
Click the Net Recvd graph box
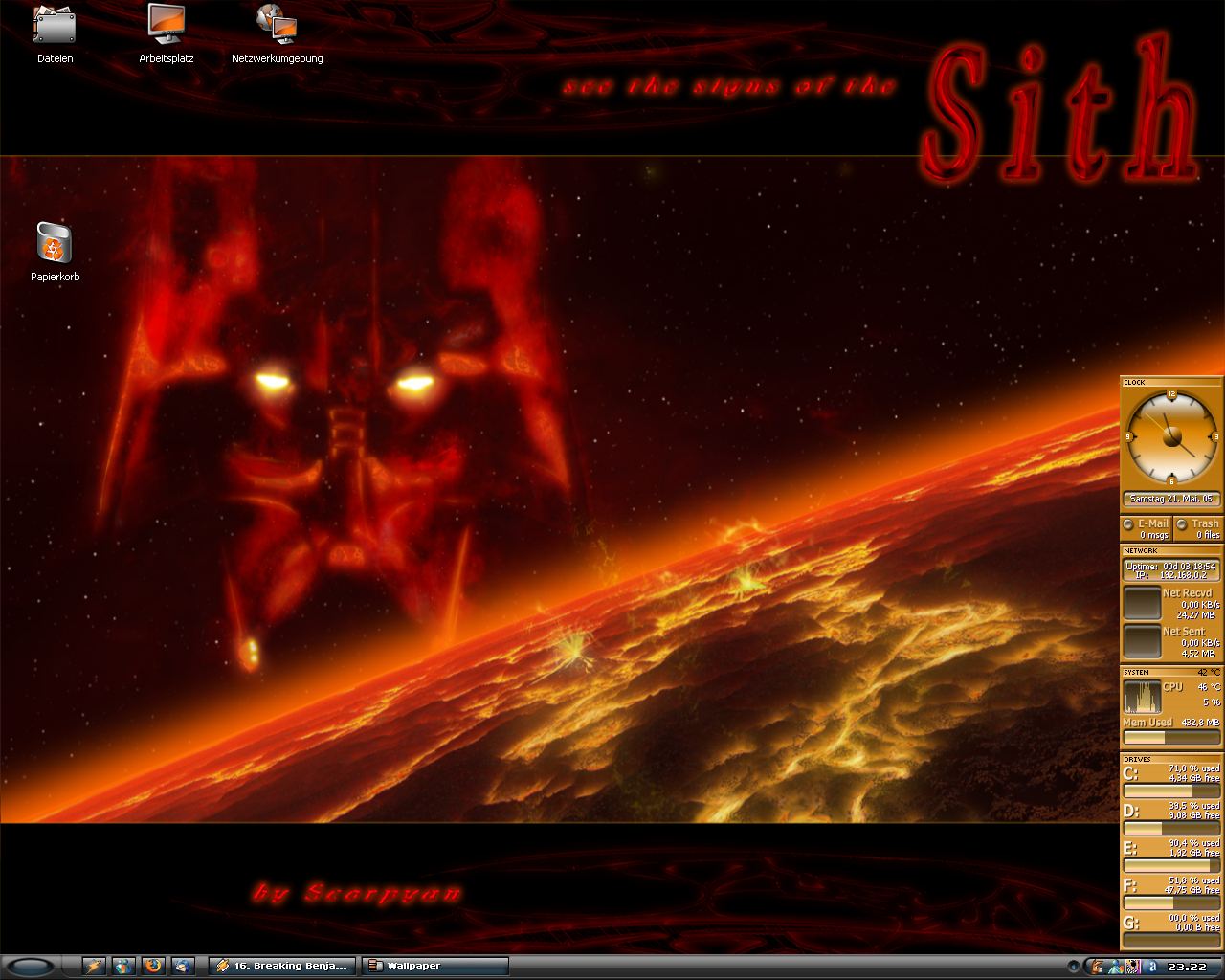(x=1143, y=603)
